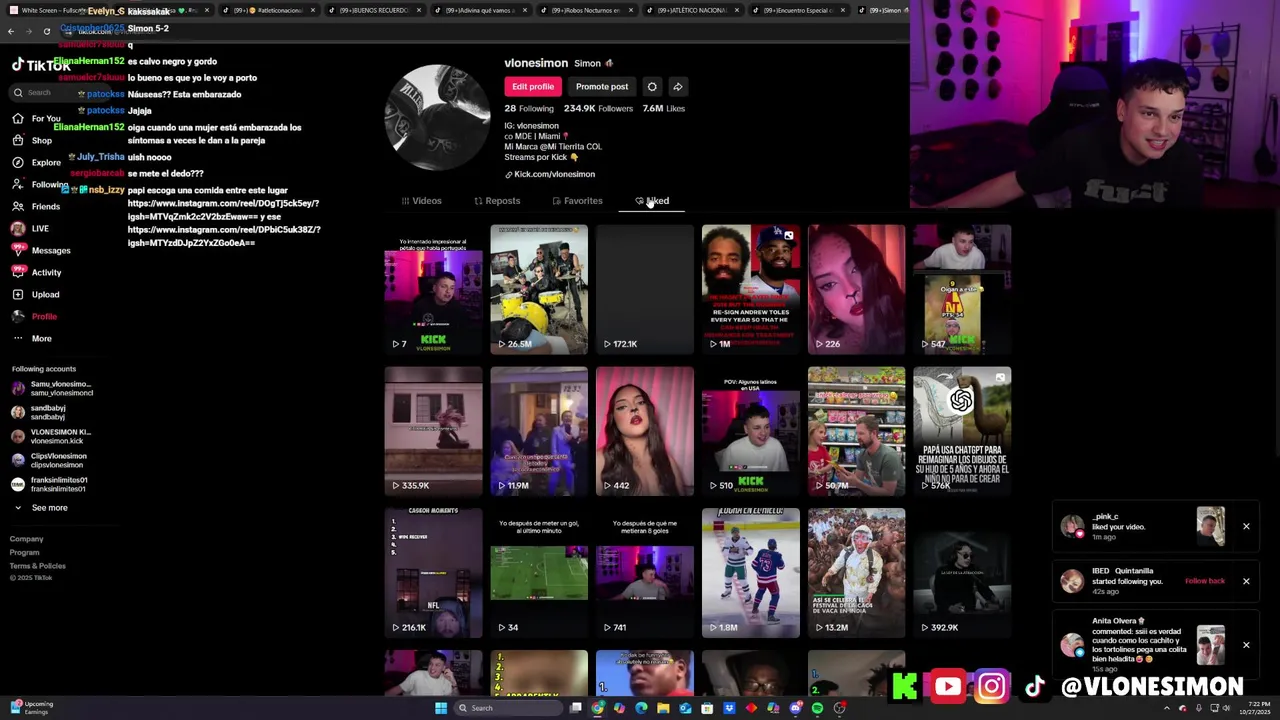Open the Company footer link

click(x=27, y=539)
